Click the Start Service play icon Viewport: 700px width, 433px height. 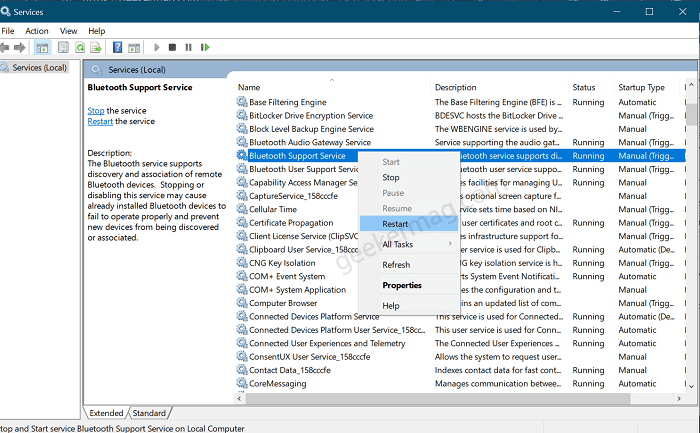click(x=156, y=47)
